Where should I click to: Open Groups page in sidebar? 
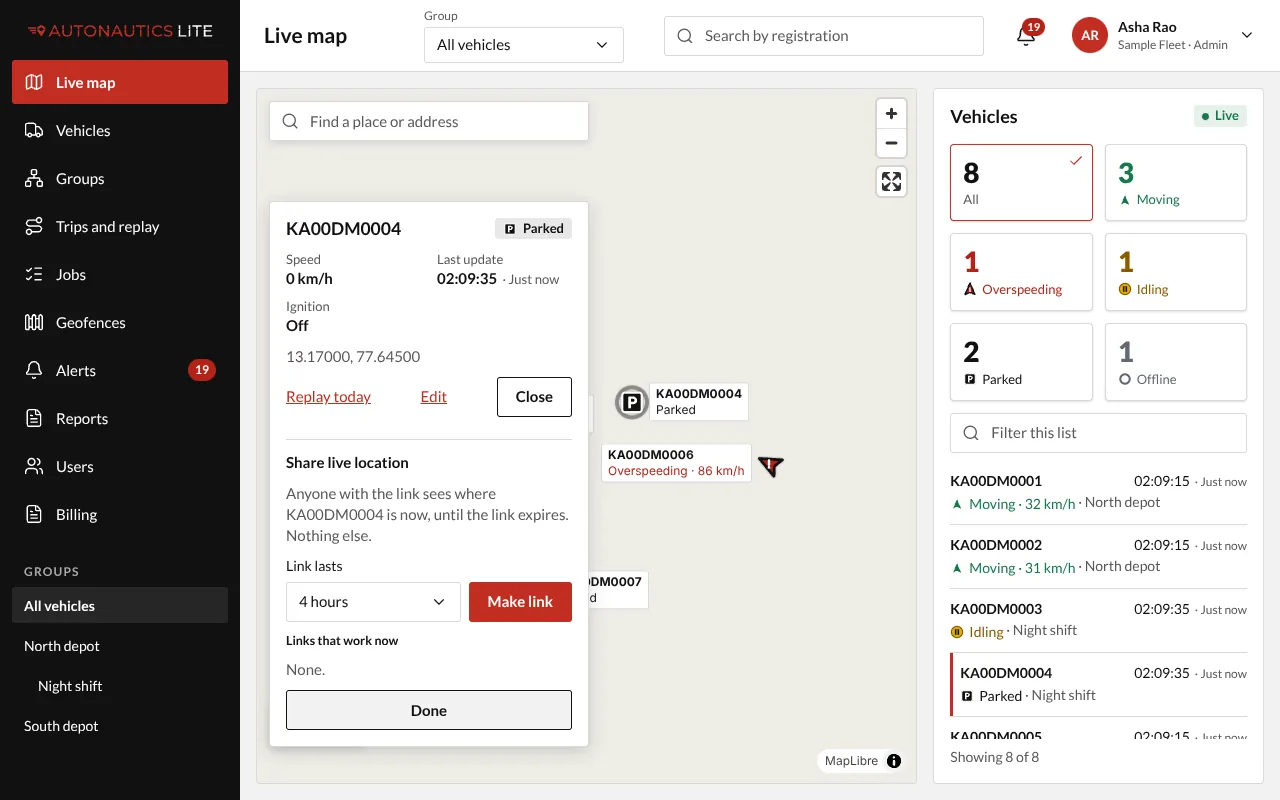[x=120, y=178]
